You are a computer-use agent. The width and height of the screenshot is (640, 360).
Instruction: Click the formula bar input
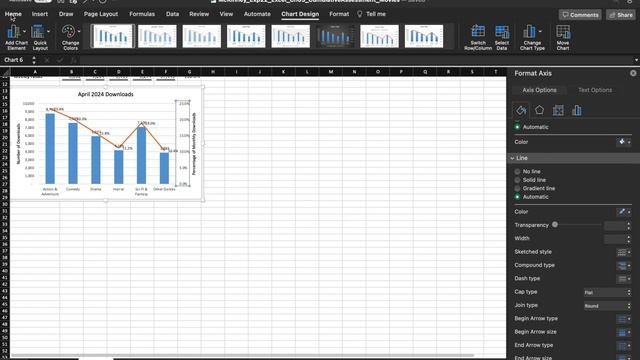tap(355, 60)
